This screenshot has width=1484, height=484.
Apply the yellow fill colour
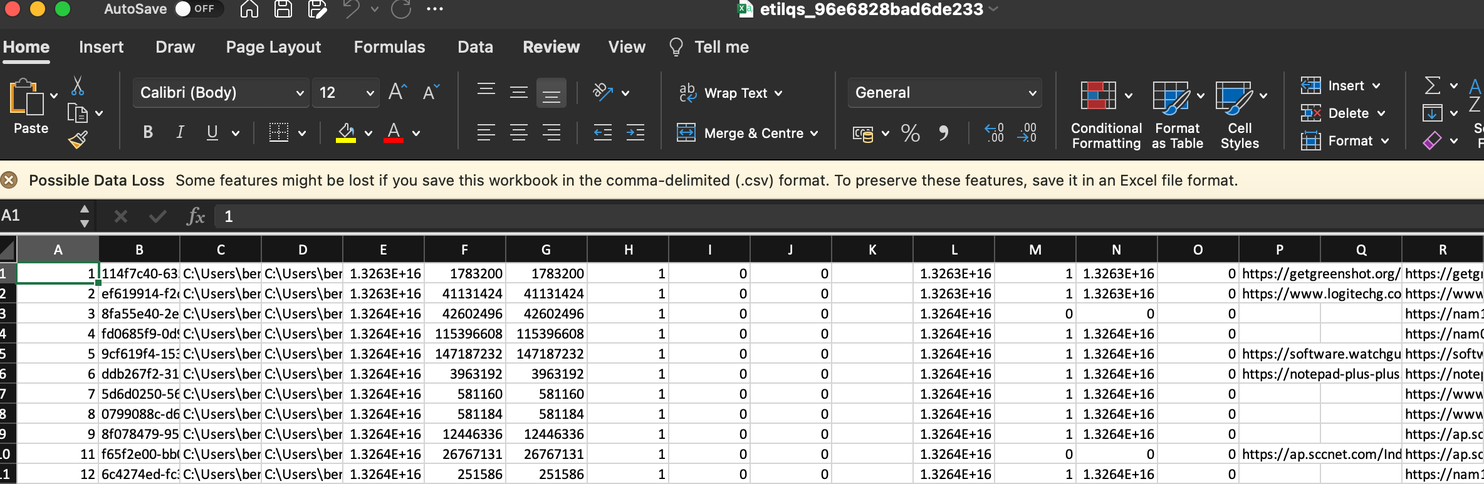[x=346, y=132]
